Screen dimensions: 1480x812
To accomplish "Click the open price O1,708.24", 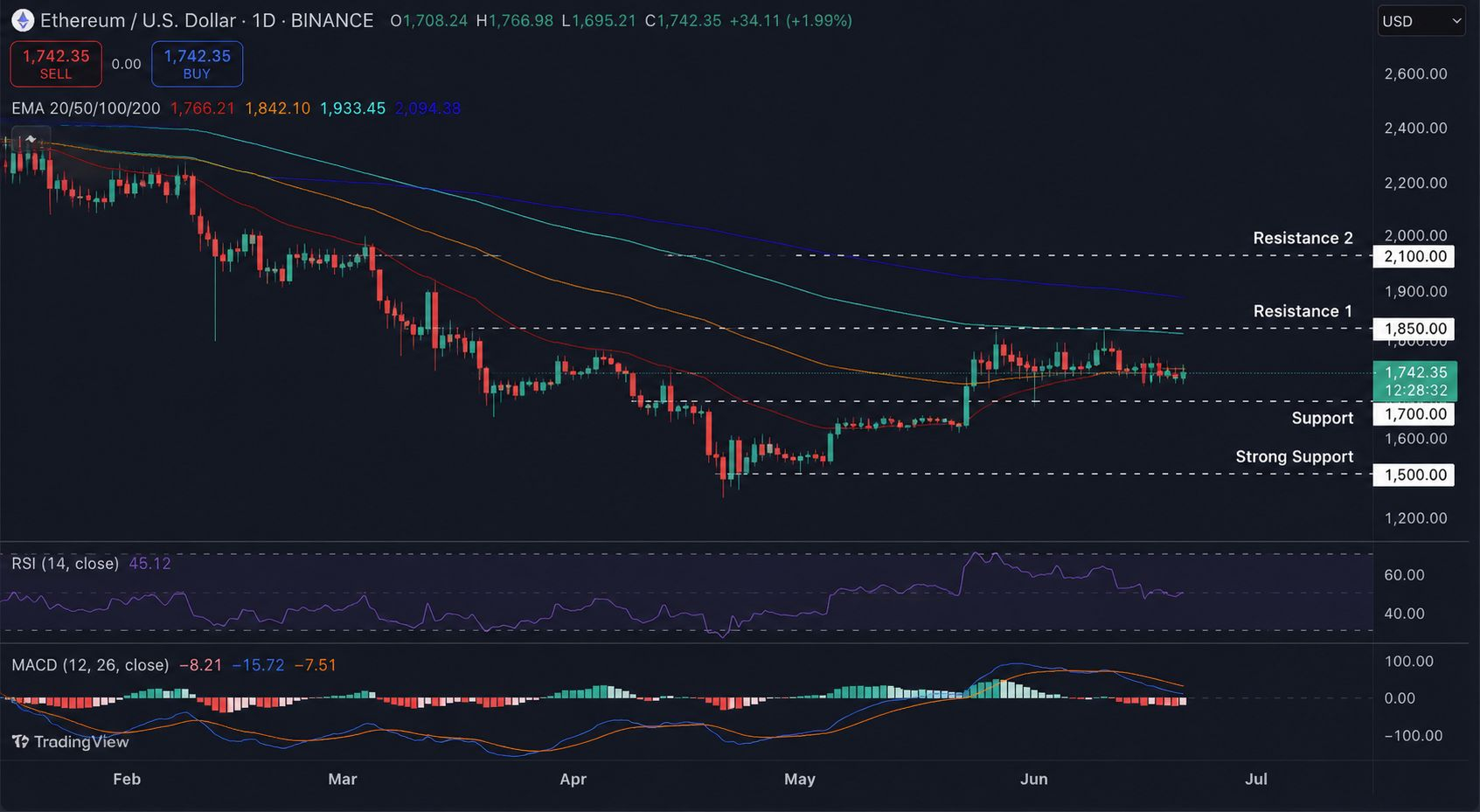I will (x=429, y=20).
